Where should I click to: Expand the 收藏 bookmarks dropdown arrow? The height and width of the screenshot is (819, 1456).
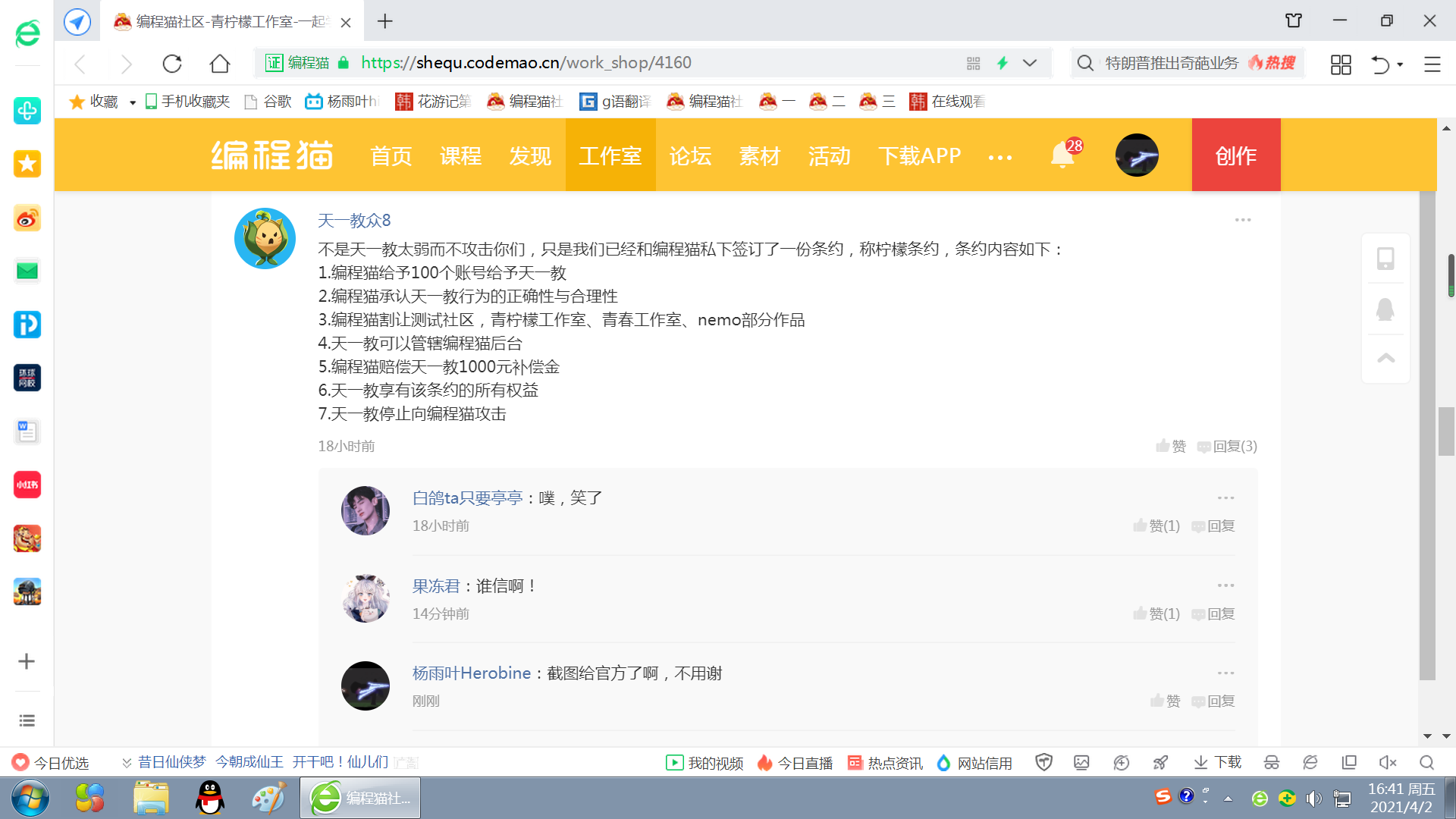(132, 102)
